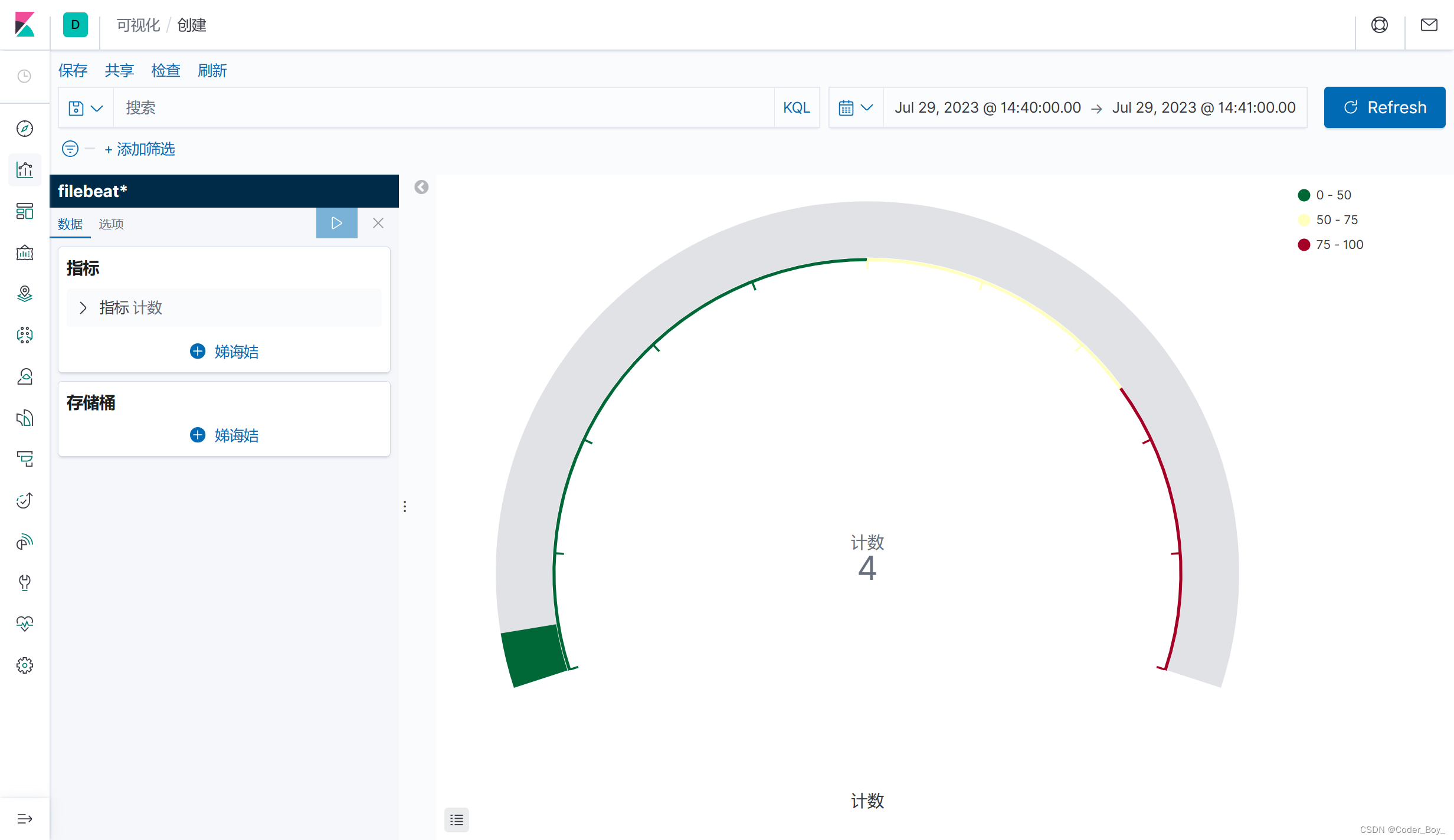Collapse the editor sidebar panel arrow
1454x840 pixels.
(x=421, y=187)
